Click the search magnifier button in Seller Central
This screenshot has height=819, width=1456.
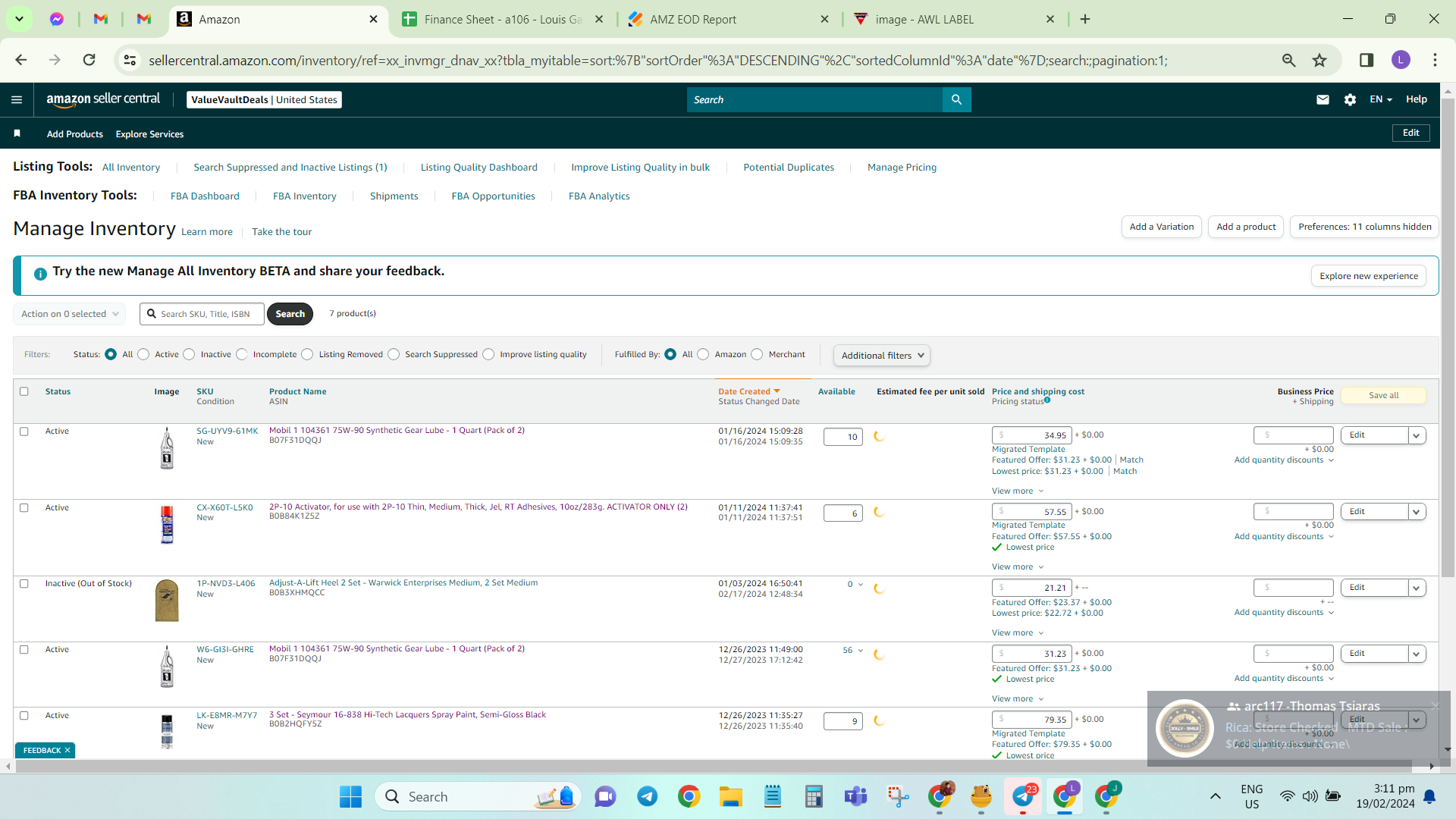pos(956,99)
